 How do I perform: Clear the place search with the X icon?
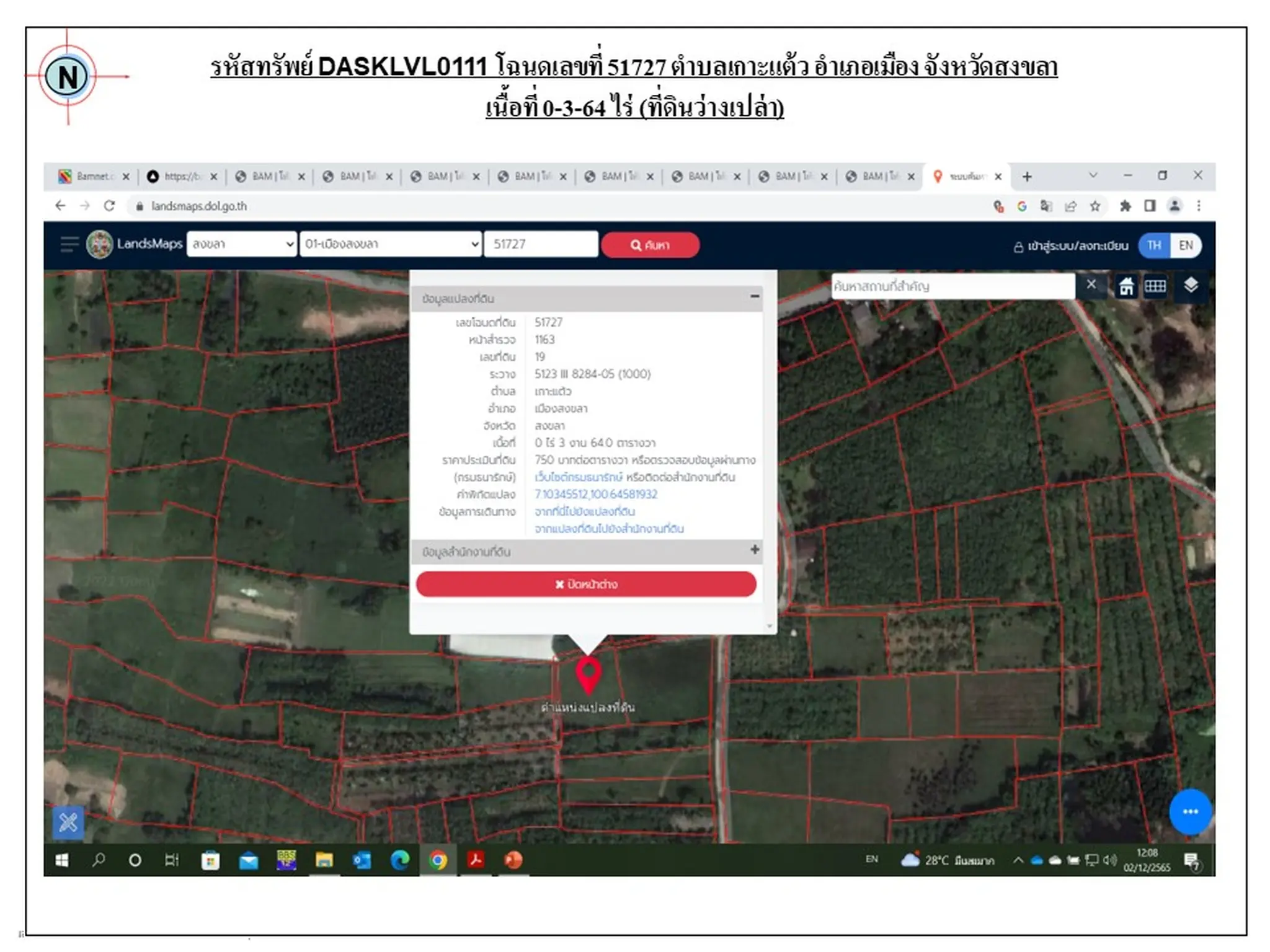pos(1091,284)
